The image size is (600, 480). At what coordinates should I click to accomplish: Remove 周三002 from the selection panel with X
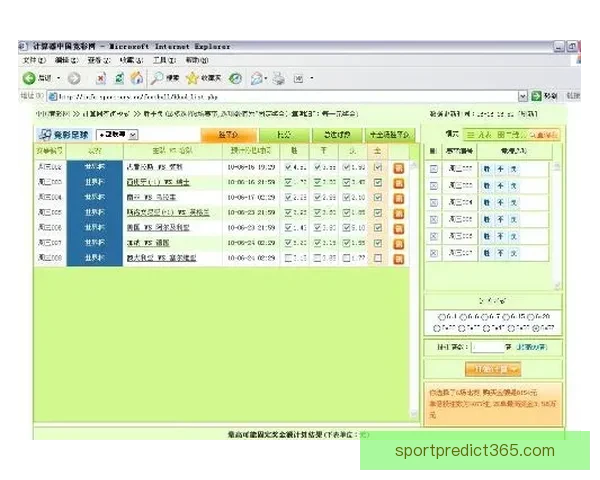(434, 169)
